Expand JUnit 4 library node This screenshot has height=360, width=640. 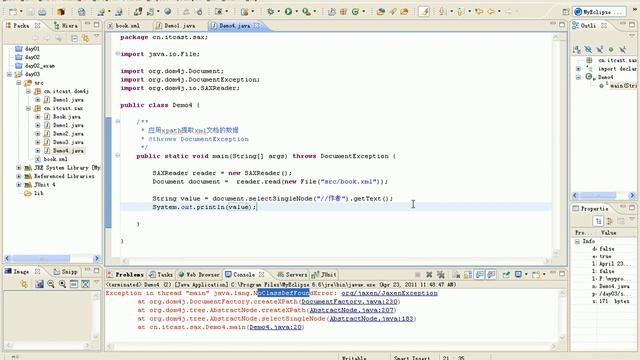pyautogui.click(x=19, y=185)
